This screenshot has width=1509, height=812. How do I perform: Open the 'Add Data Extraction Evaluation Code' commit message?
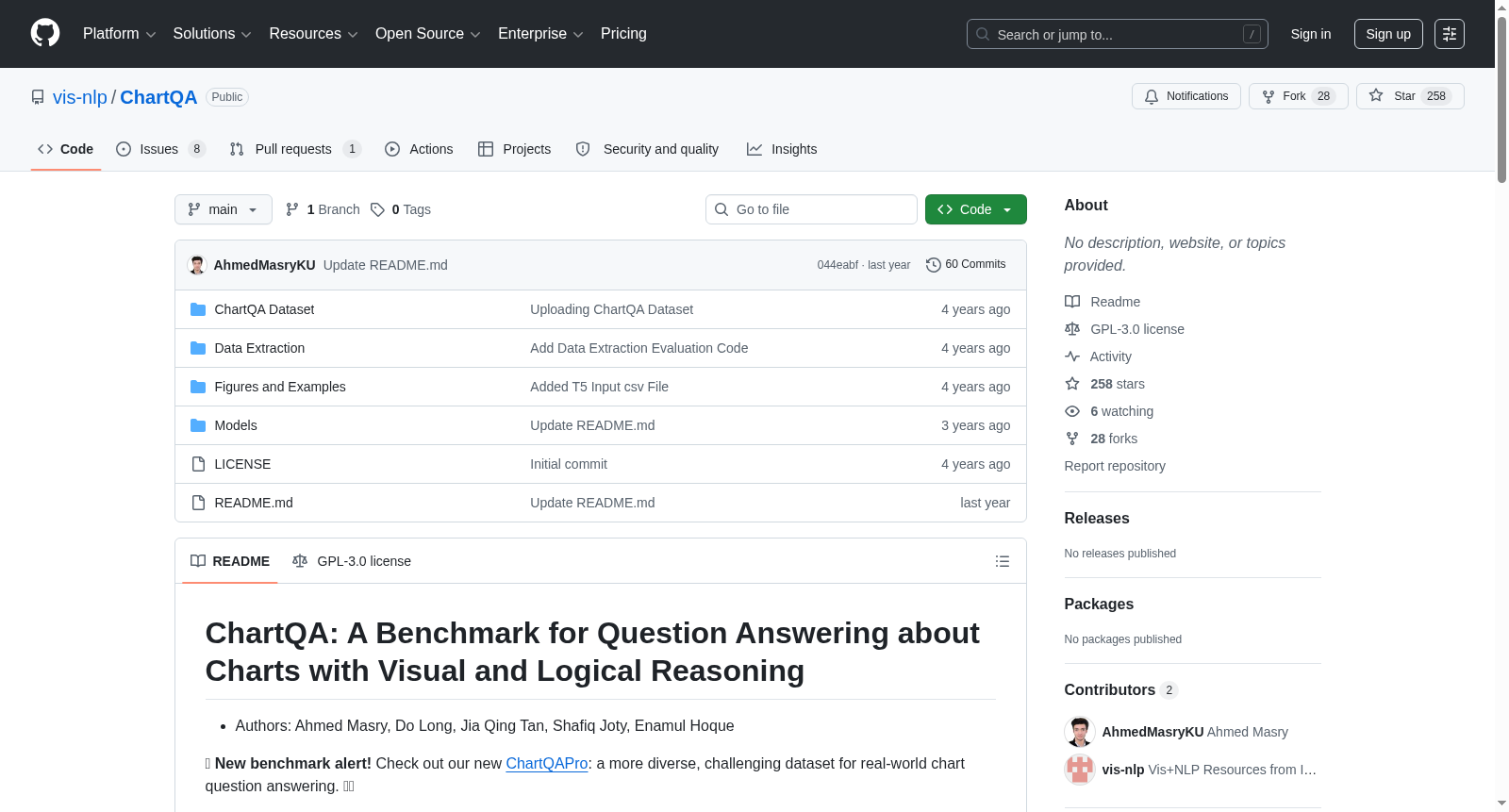[639, 348]
